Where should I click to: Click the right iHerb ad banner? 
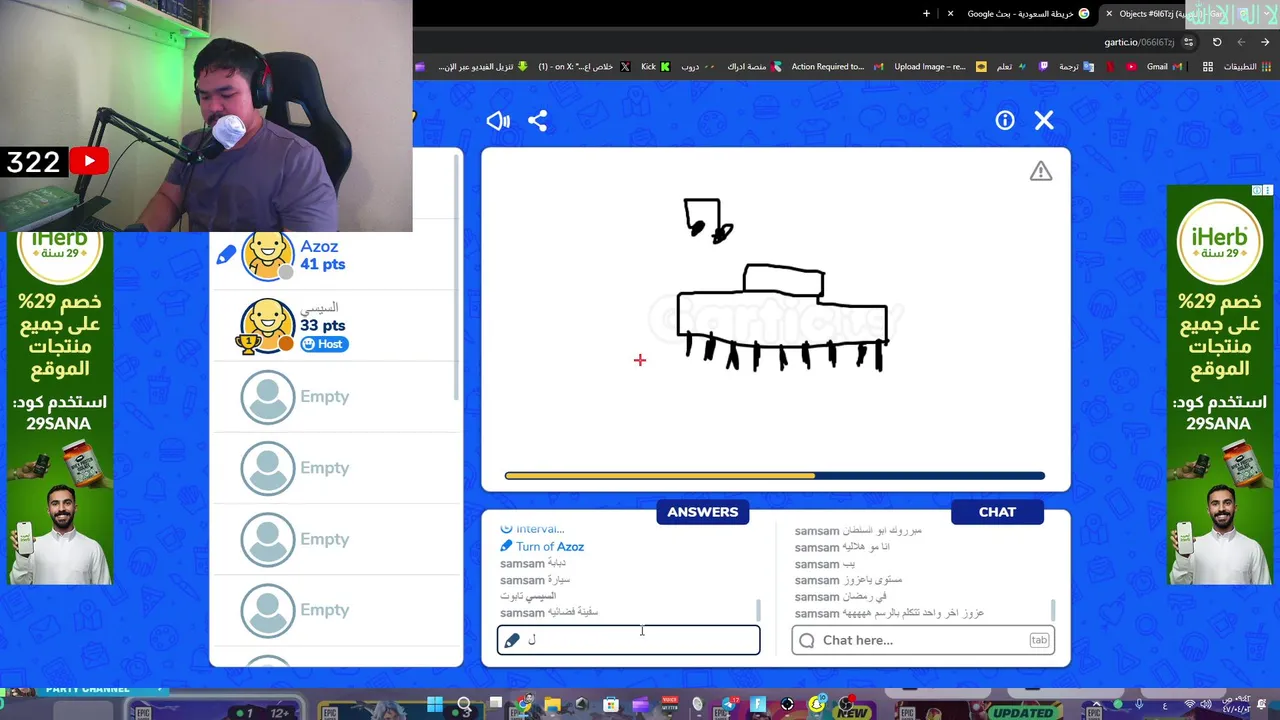pos(1219,385)
